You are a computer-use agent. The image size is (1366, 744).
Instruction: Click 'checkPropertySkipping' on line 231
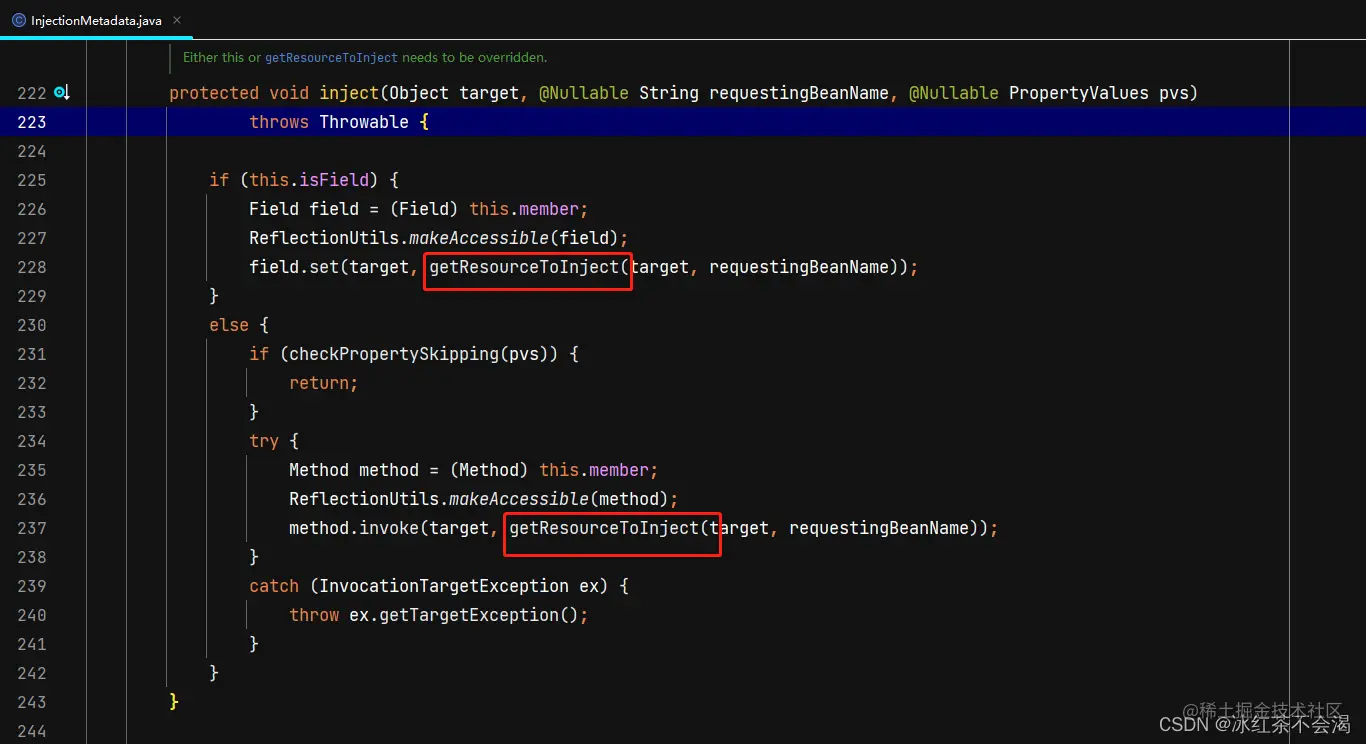point(394,354)
